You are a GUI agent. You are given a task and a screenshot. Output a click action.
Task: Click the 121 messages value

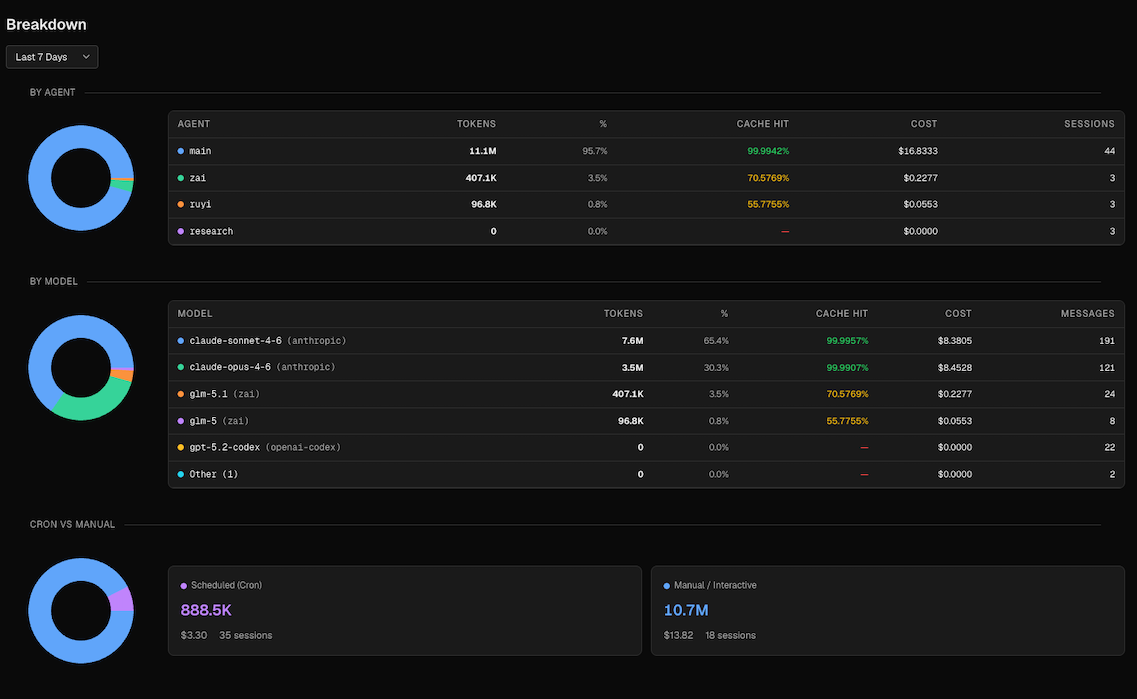coord(1107,368)
